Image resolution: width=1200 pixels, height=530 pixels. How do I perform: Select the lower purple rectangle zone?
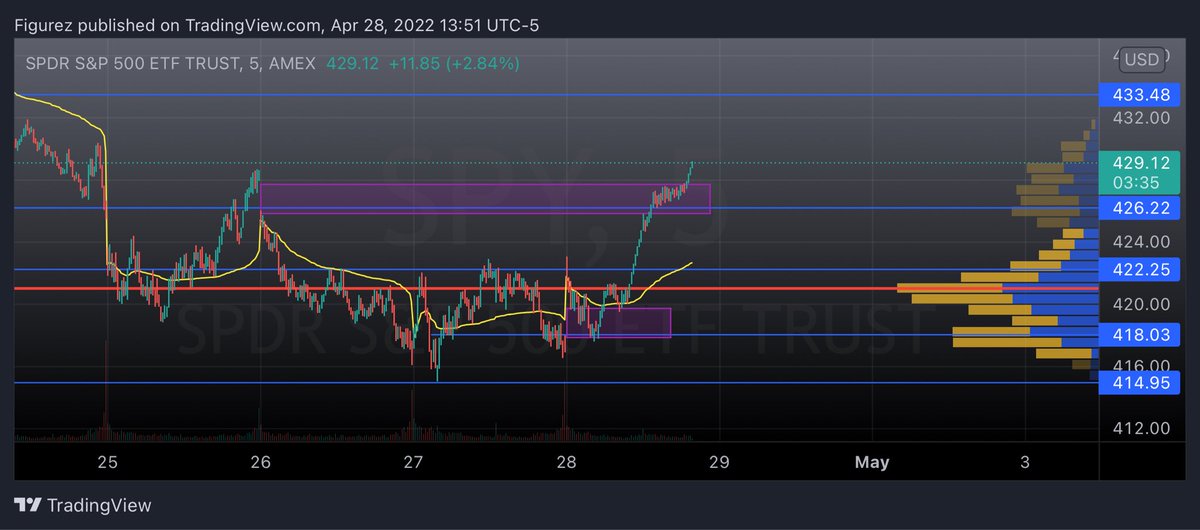(618, 322)
